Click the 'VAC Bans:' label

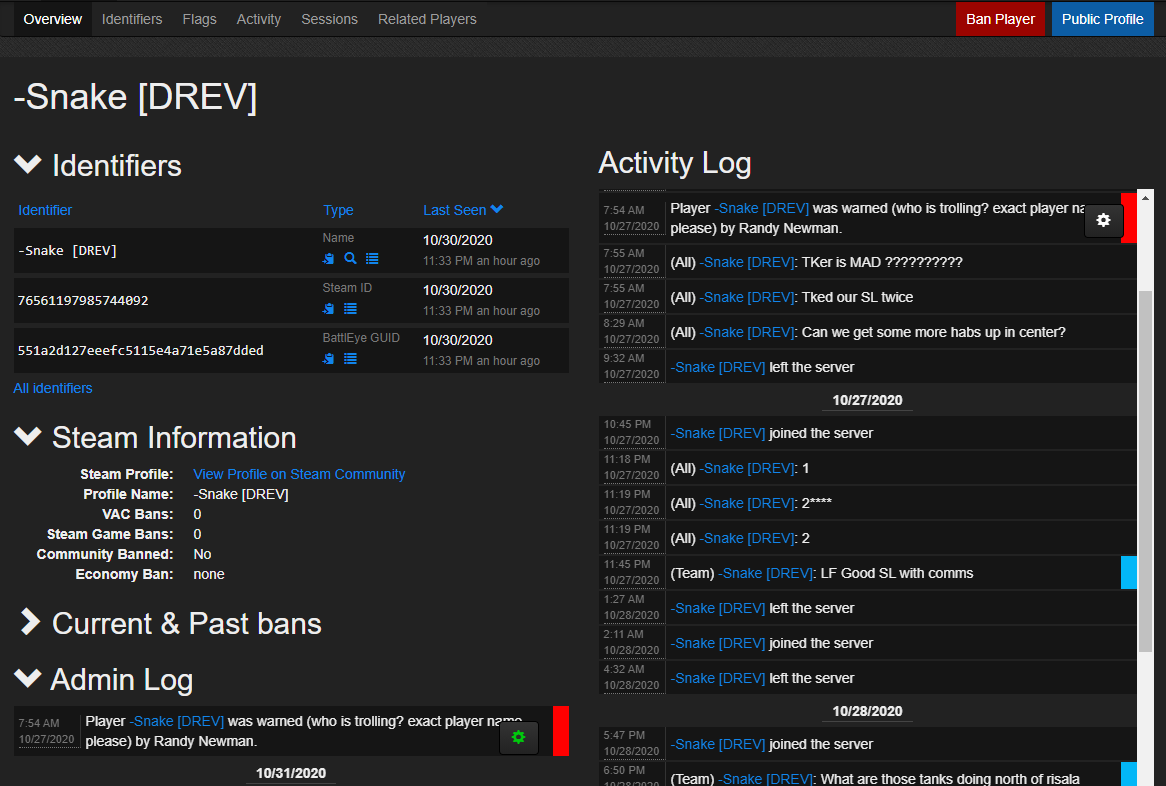[x=138, y=515]
